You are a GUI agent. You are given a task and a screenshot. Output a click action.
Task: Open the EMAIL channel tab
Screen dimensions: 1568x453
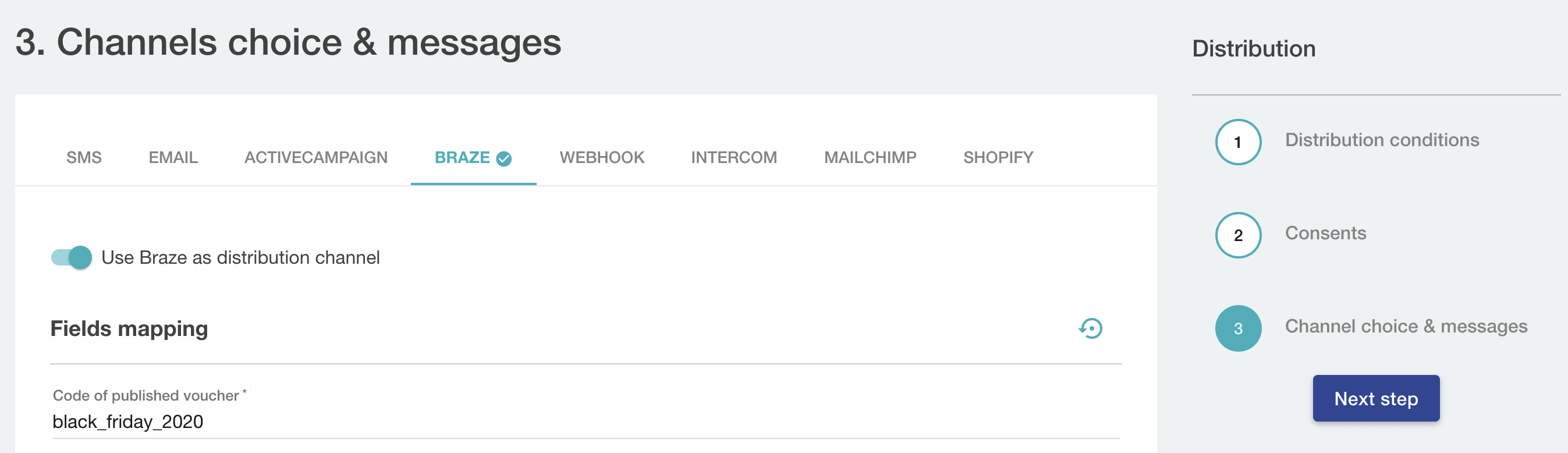tap(173, 158)
